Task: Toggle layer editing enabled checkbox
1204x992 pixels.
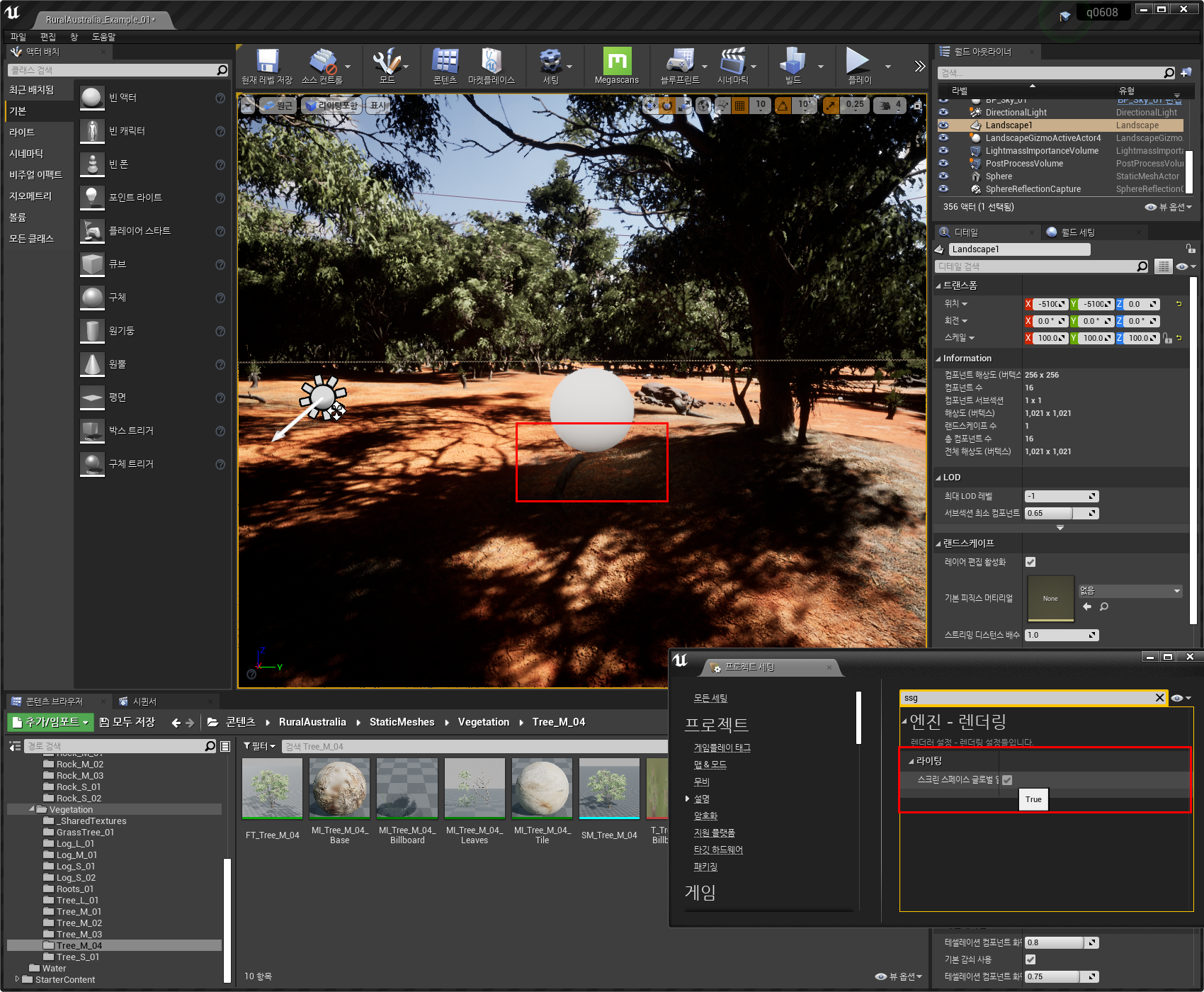Action: coord(1030,562)
